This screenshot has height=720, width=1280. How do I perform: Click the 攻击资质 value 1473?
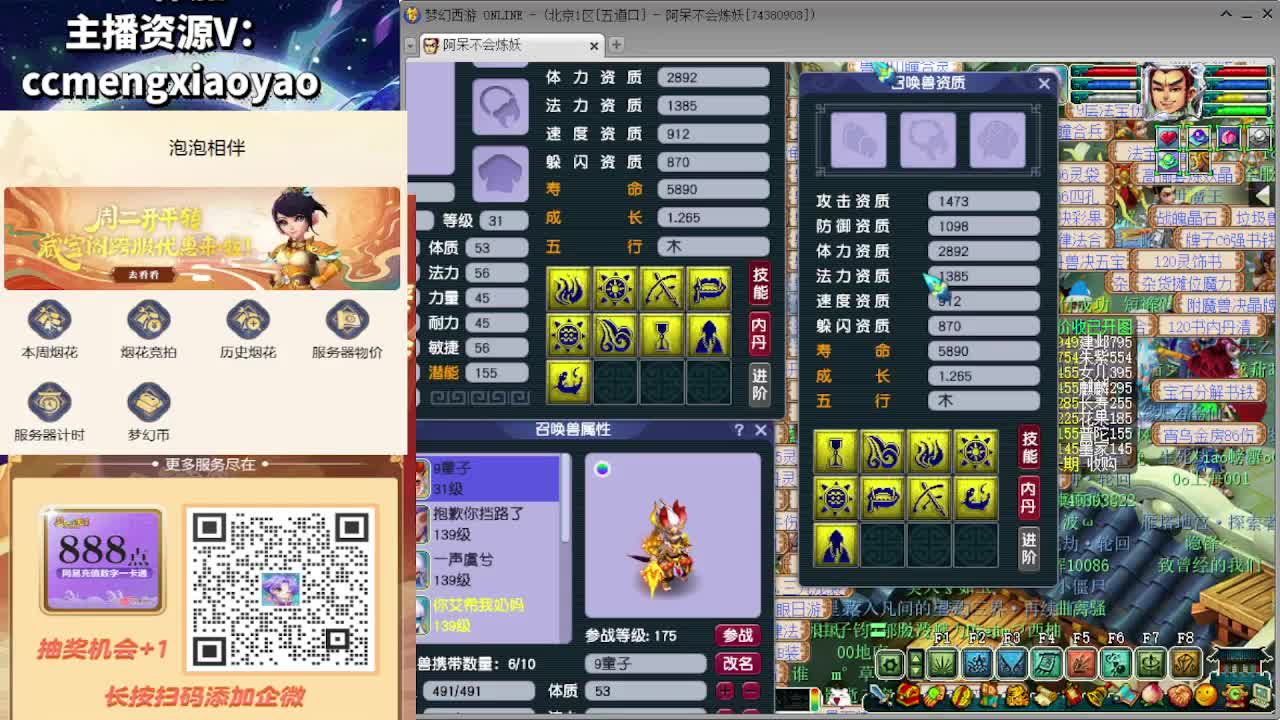(x=983, y=201)
